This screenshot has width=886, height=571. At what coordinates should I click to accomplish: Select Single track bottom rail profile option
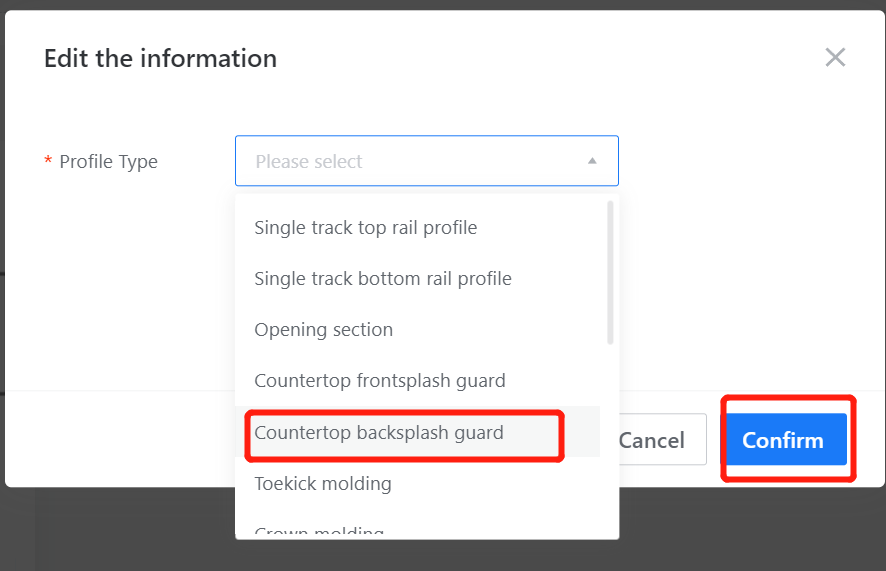pyautogui.click(x=382, y=279)
